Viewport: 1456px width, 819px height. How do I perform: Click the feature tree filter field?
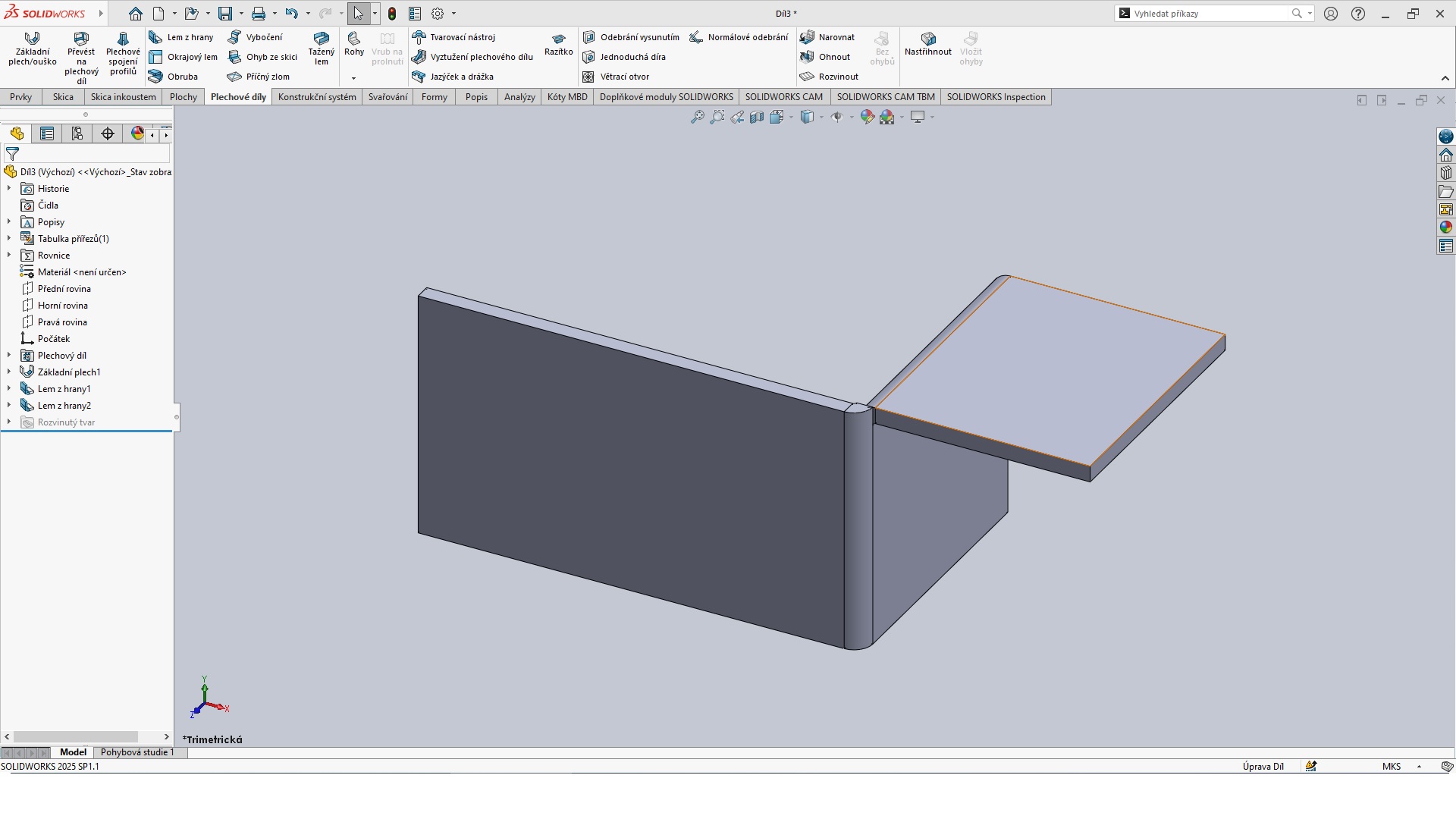(x=86, y=154)
